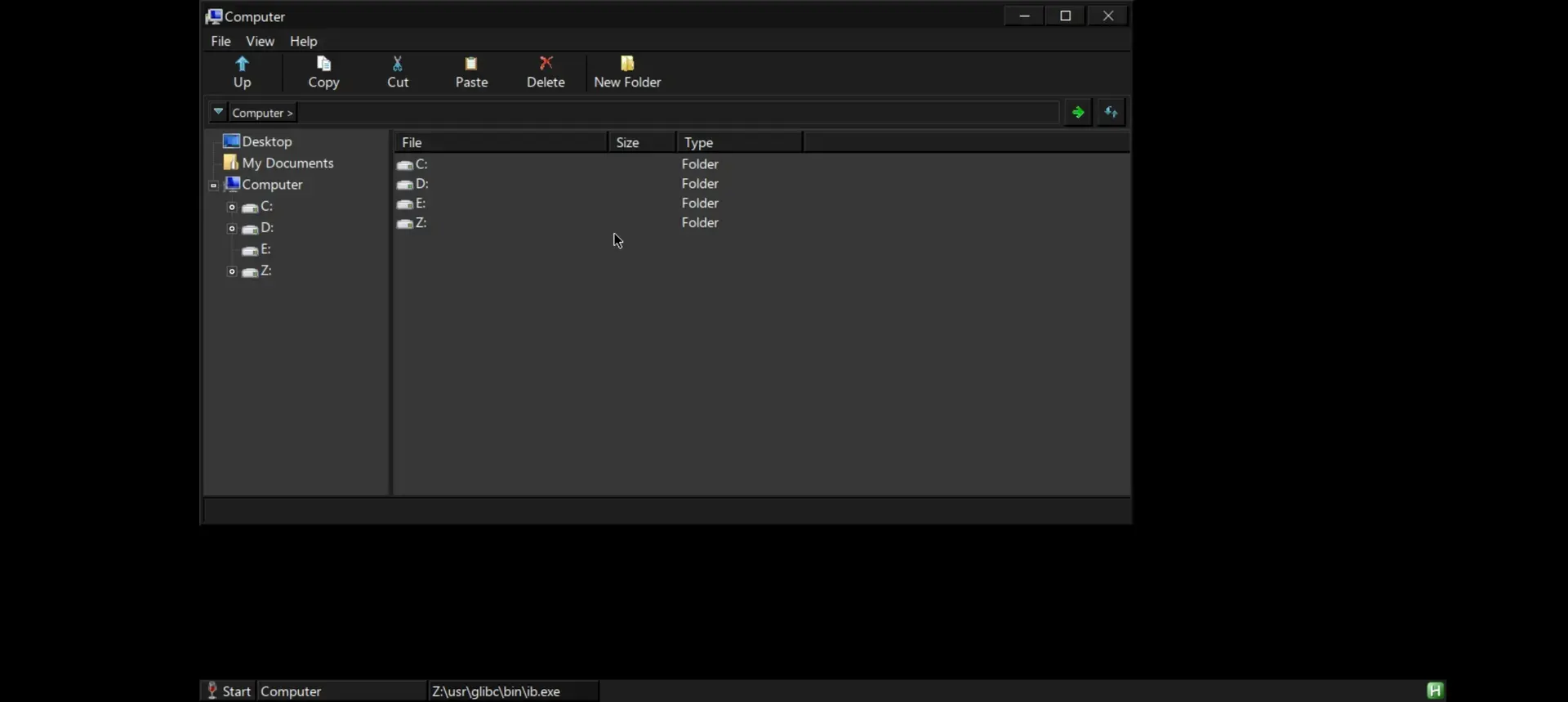This screenshot has height=702, width=1568.
Task: Click Folder type text in C: row
Action: coord(700,164)
